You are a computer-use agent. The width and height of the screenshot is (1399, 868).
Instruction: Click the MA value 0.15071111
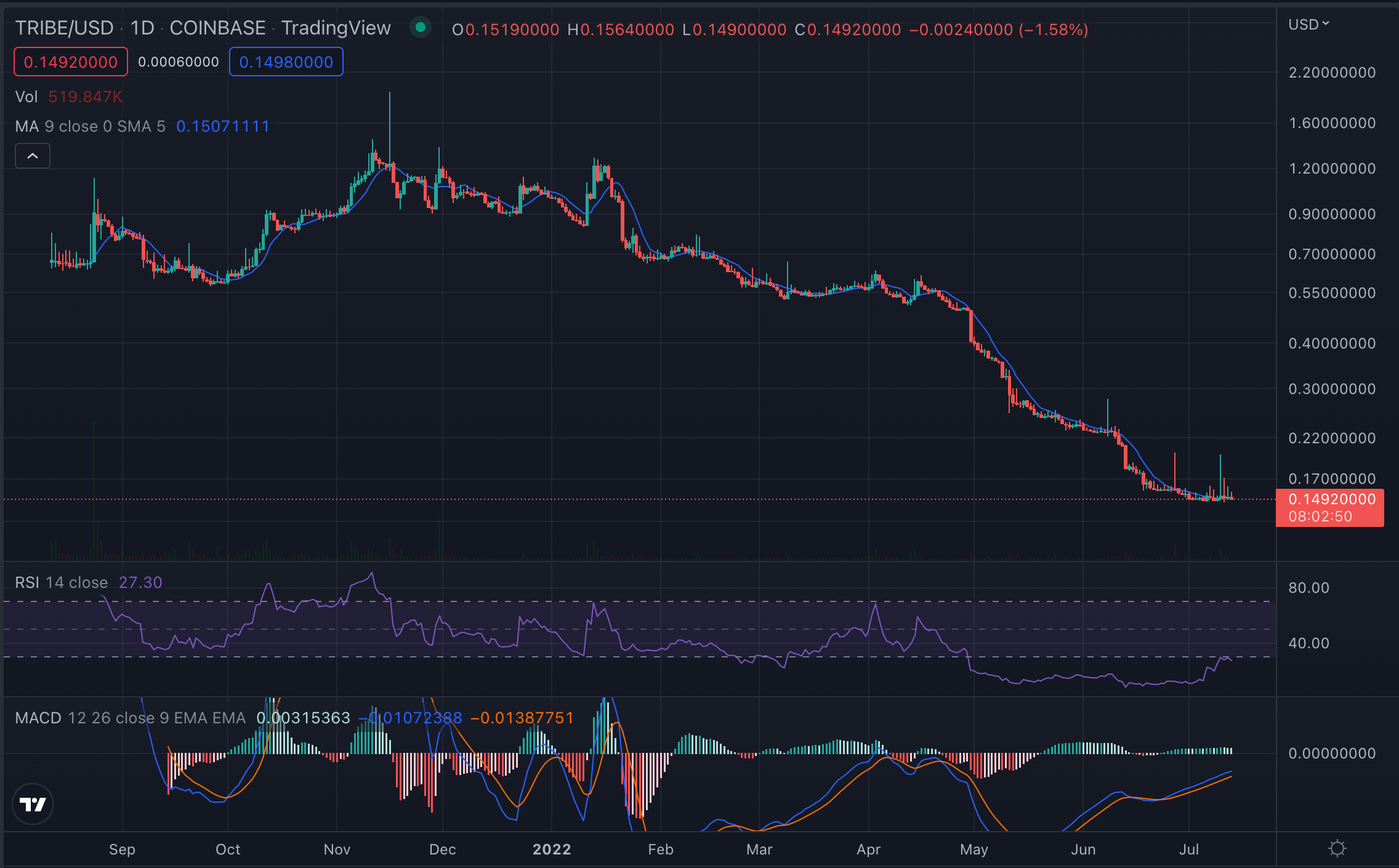(223, 126)
